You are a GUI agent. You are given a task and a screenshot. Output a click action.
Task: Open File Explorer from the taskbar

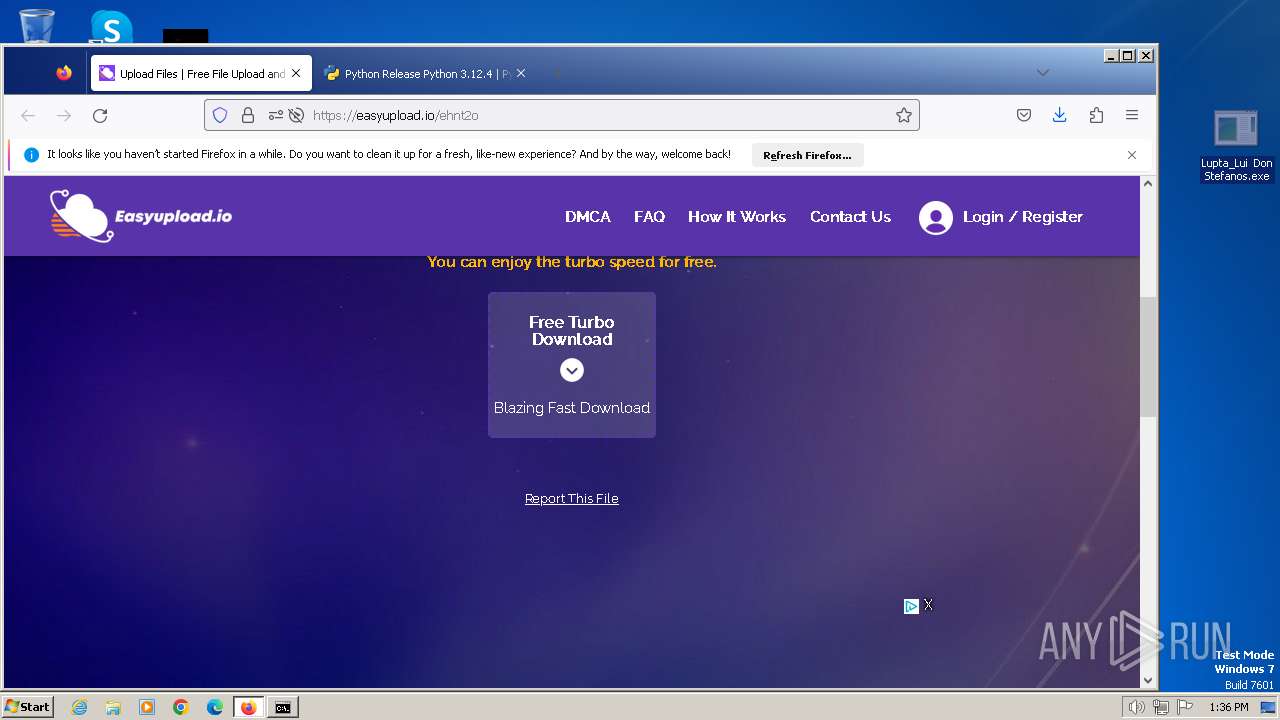point(113,707)
